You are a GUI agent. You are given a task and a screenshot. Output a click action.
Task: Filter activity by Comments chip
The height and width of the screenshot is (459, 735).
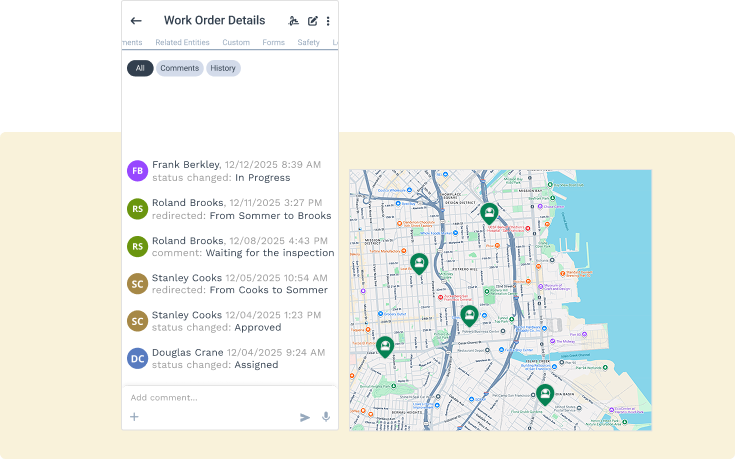(x=180, y=68)
